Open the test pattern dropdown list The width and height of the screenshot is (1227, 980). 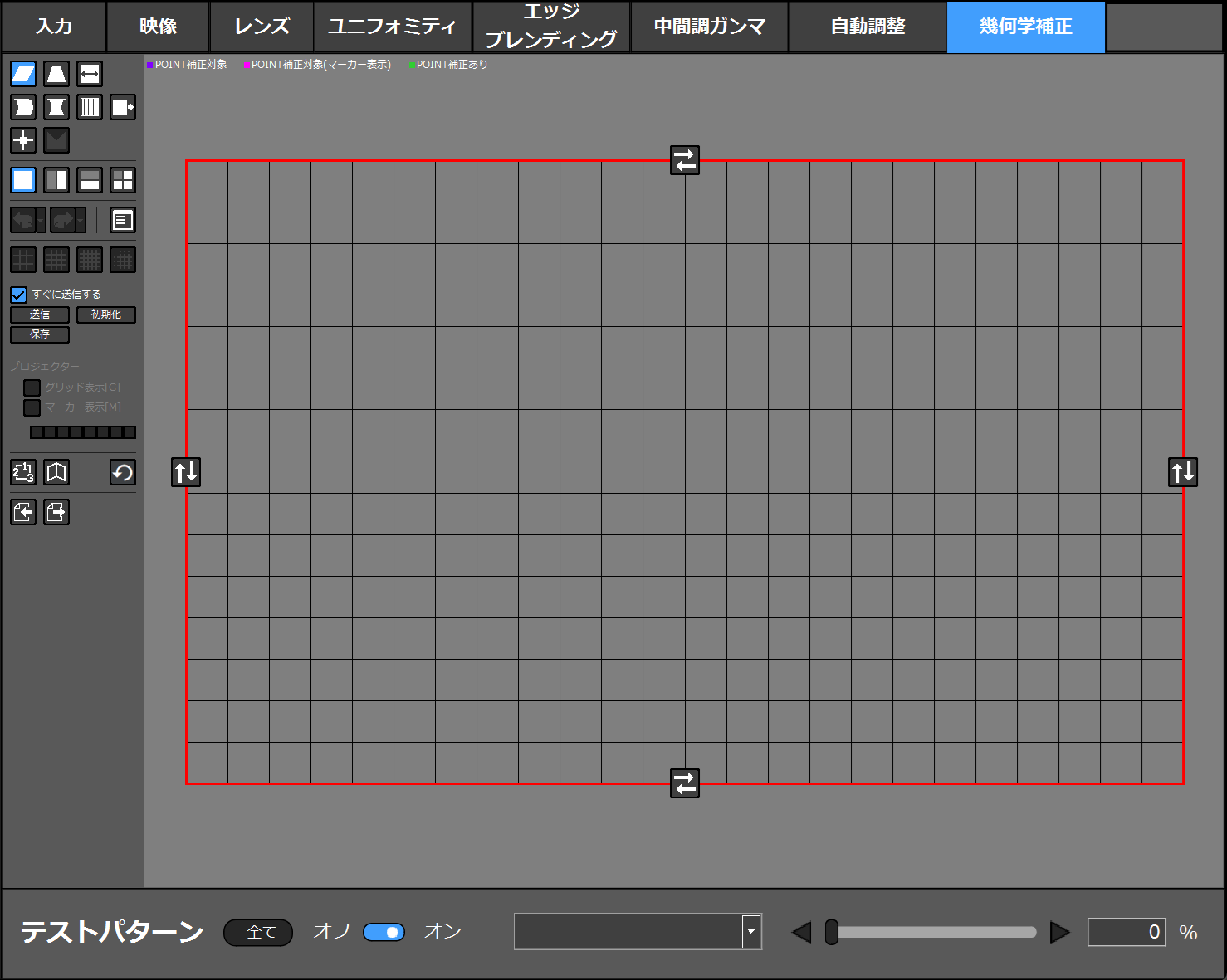click(751, 931)
